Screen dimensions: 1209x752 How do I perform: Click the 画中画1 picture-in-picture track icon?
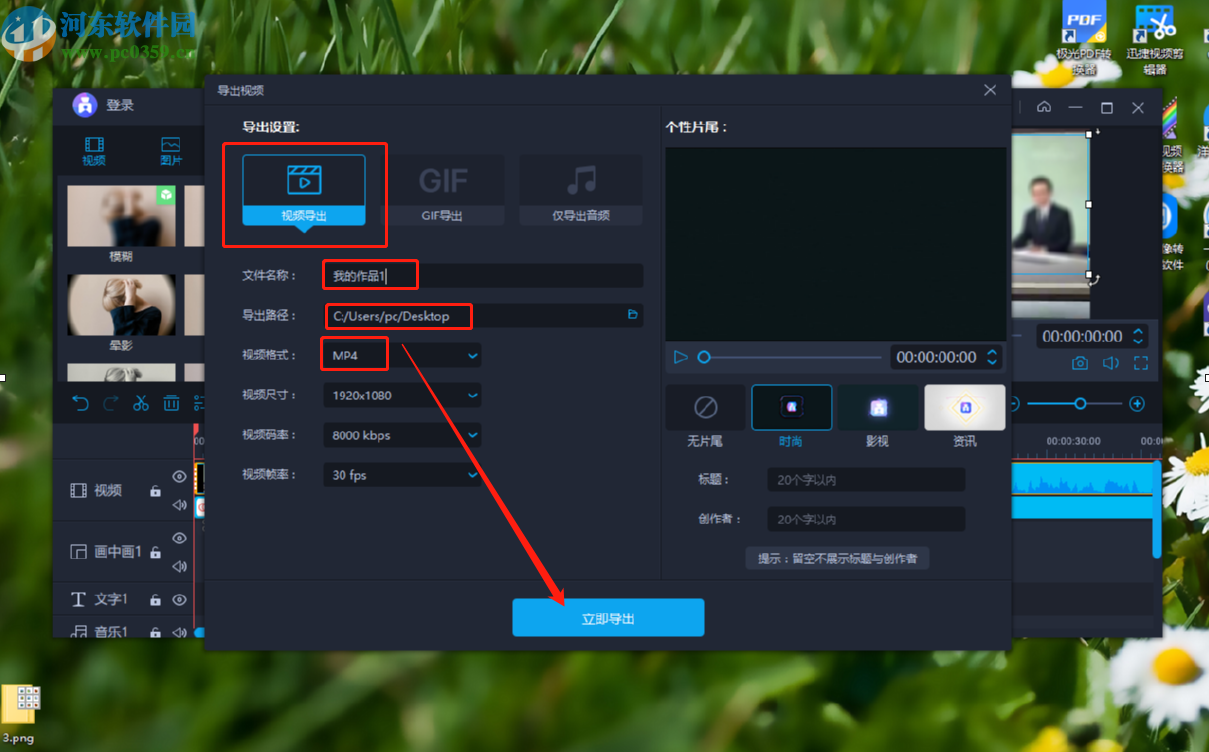click(78, 551)
